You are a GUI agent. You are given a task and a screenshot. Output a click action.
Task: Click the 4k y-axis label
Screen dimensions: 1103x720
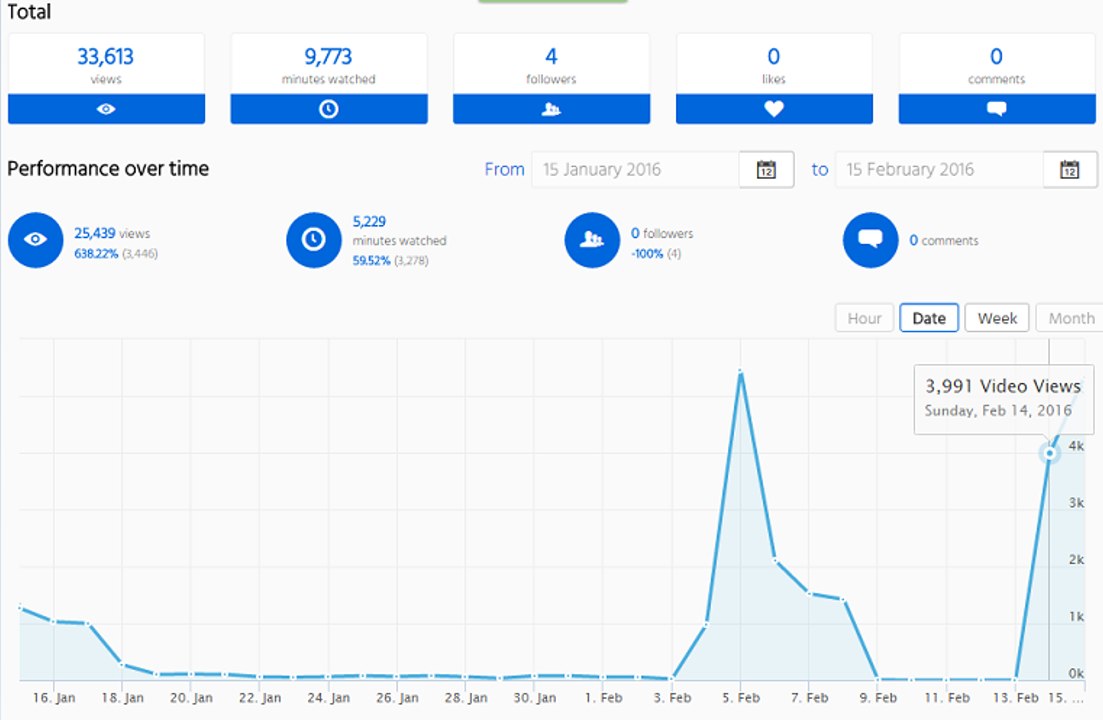coord(1076,446)
